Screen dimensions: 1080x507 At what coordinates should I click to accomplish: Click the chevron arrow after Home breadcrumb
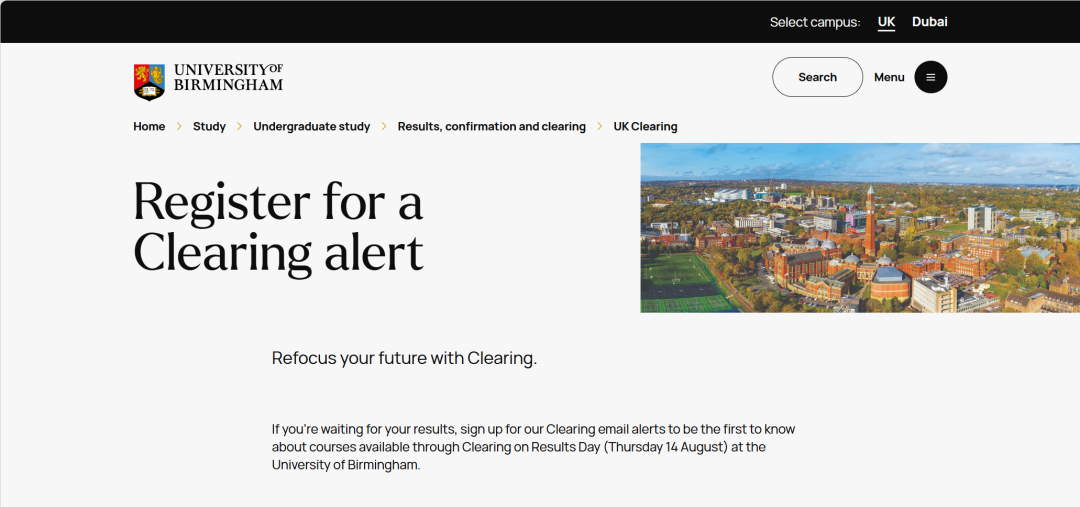click(179, 127)
